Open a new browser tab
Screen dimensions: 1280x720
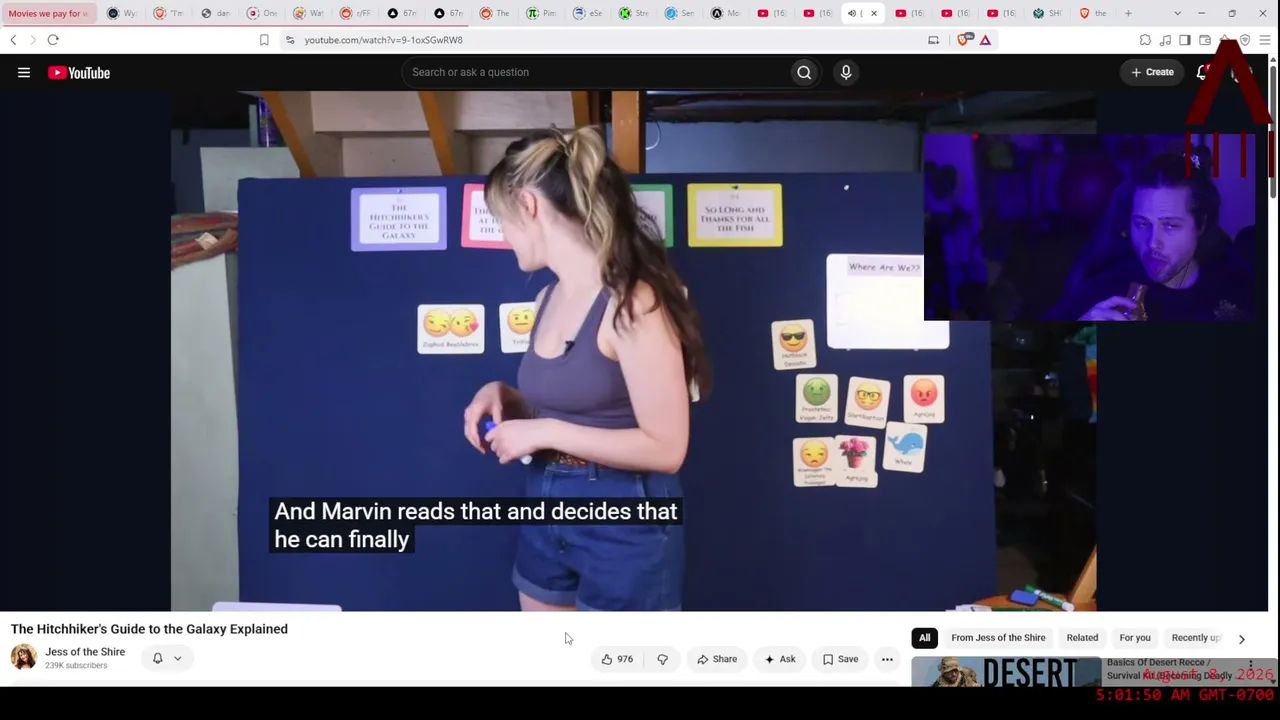1128,13
